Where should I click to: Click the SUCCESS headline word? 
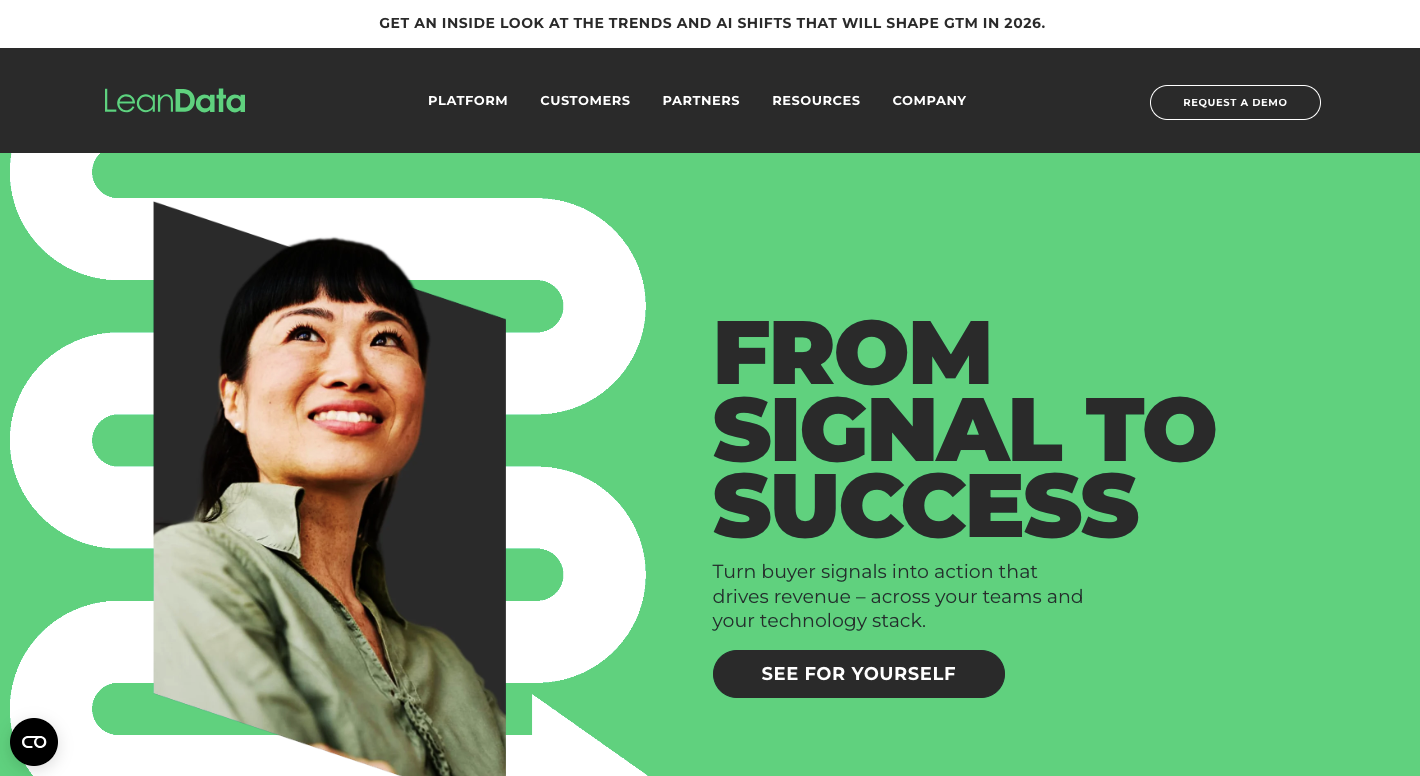tap(926, 506)
